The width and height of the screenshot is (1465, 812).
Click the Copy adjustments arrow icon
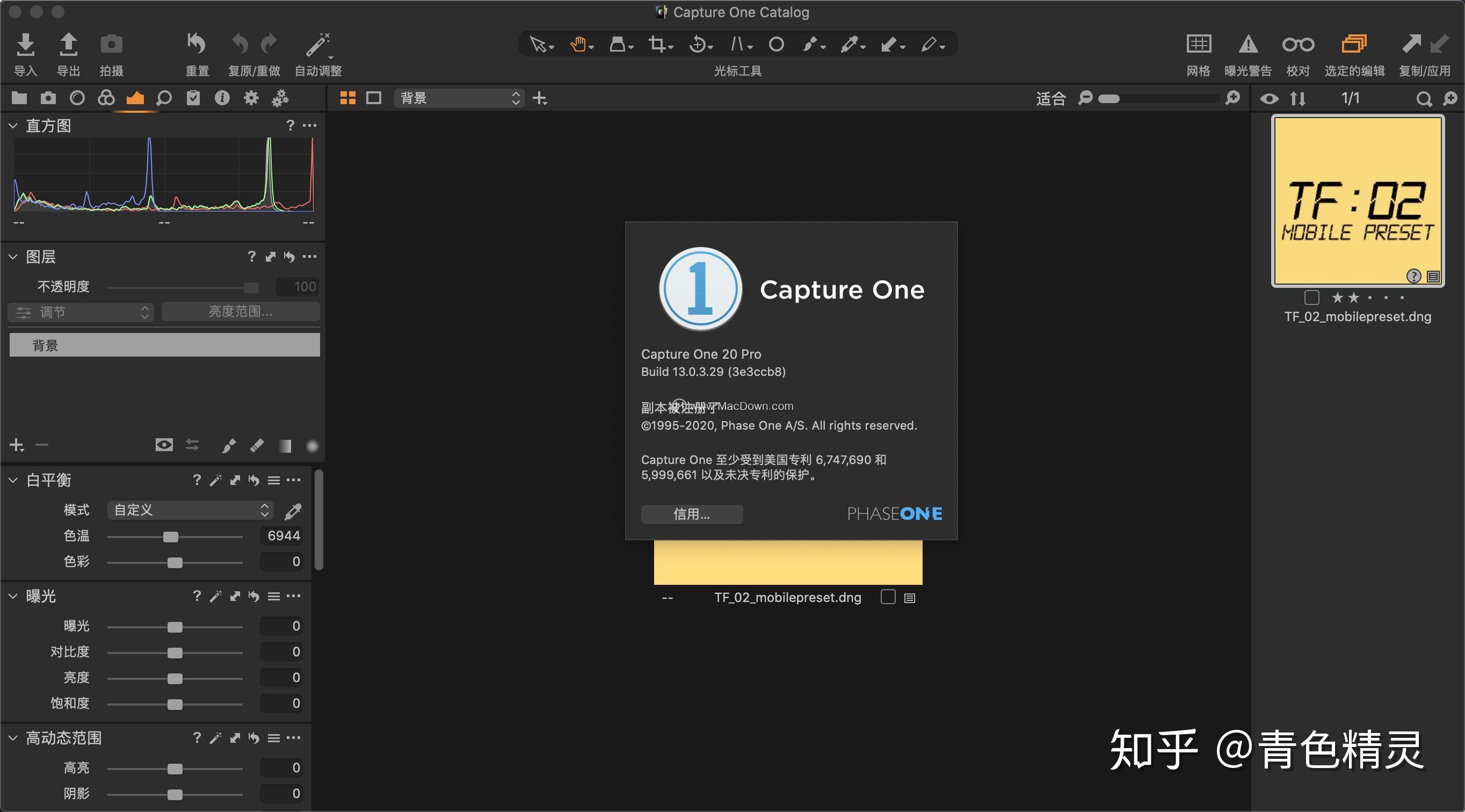click(x=1412, y=44)
